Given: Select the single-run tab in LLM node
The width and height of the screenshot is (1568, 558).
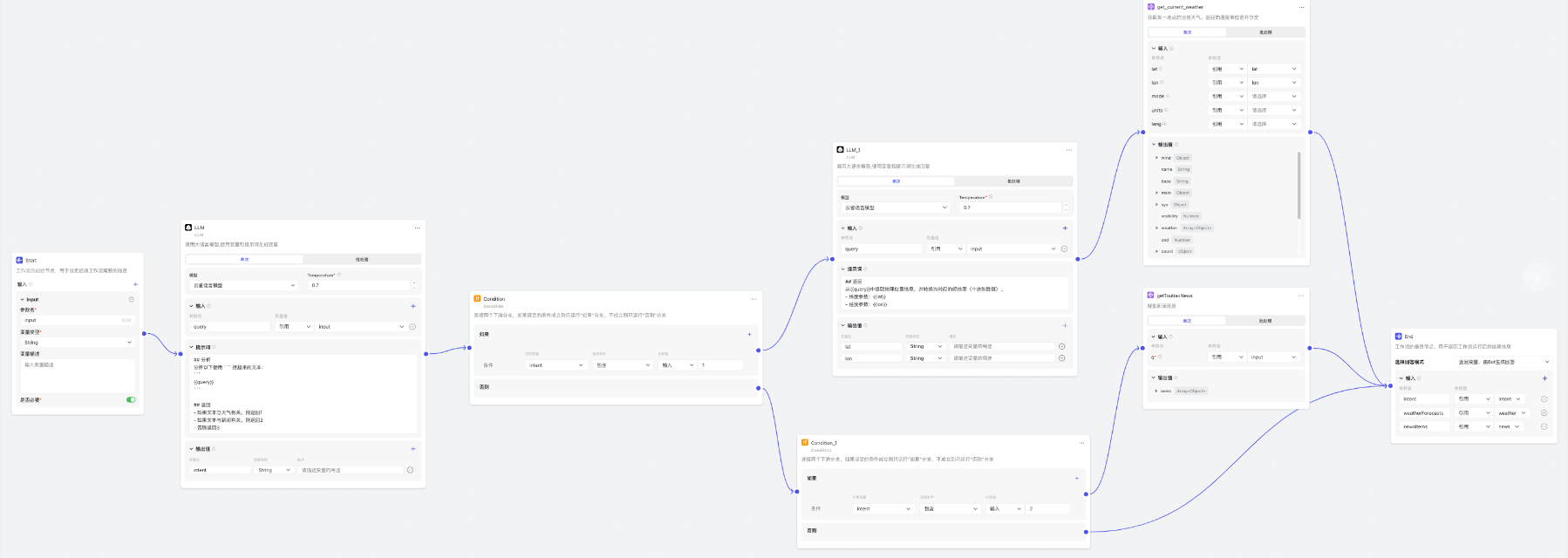Looking at the screenshot, I should click(244, 259).
